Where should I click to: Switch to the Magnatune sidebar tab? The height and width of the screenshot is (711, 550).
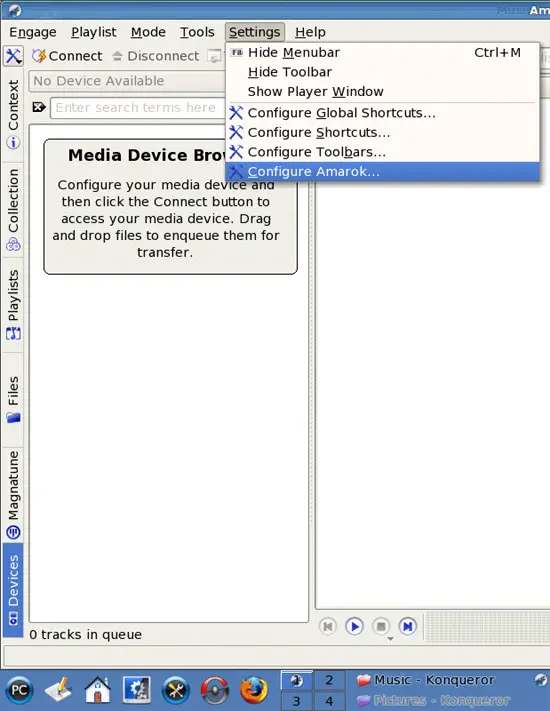pyautogui.click(x=13, y=494)
